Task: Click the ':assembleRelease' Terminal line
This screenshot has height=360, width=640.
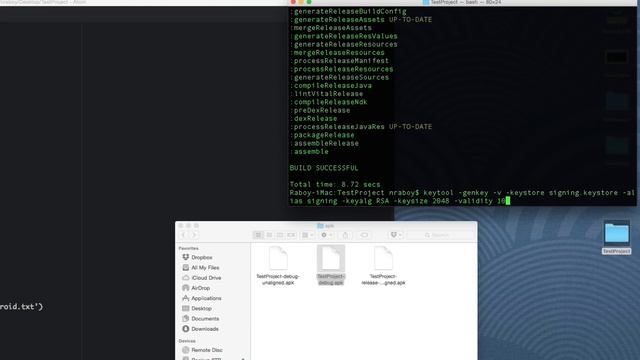Action: 324,143
